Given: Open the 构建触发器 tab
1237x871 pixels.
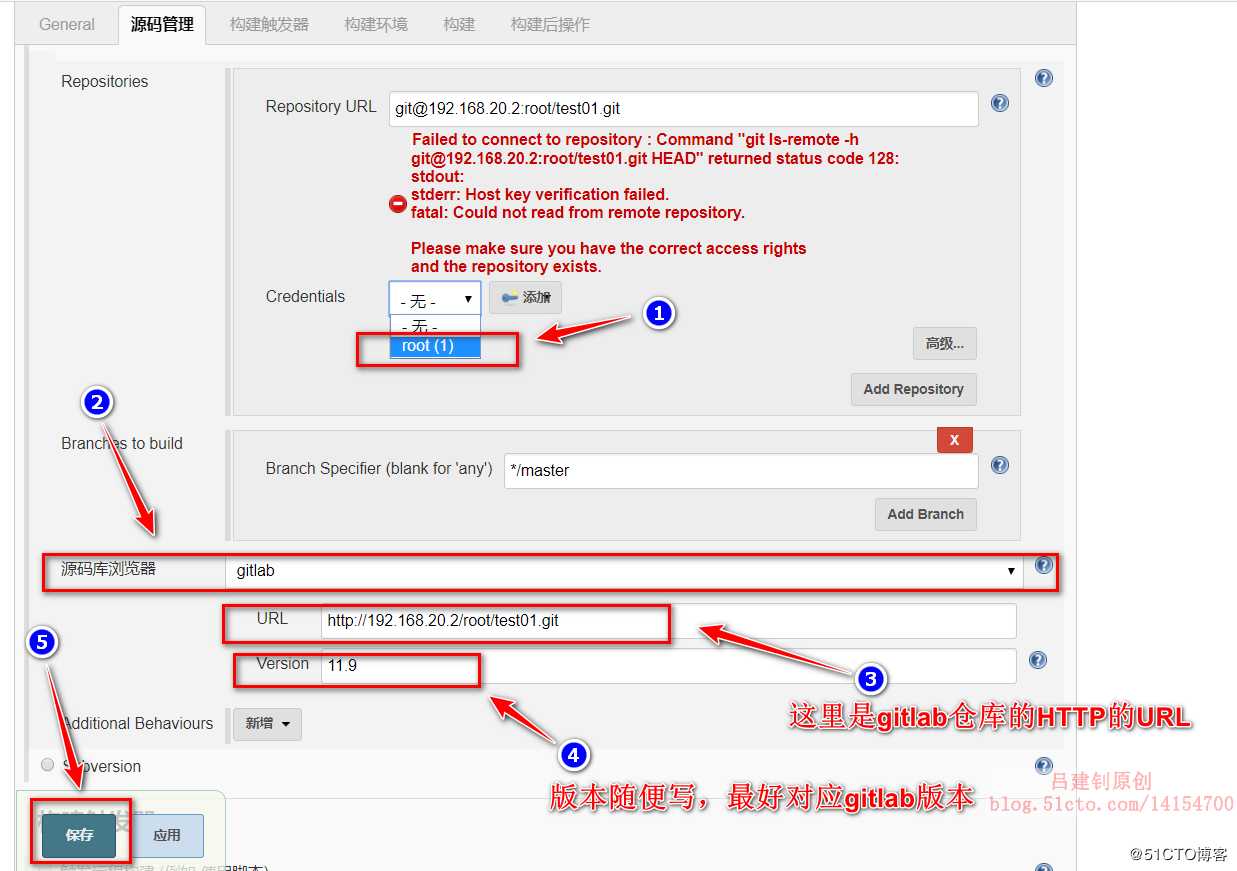Looking at the screenshot, I should [x=269, y=24].
